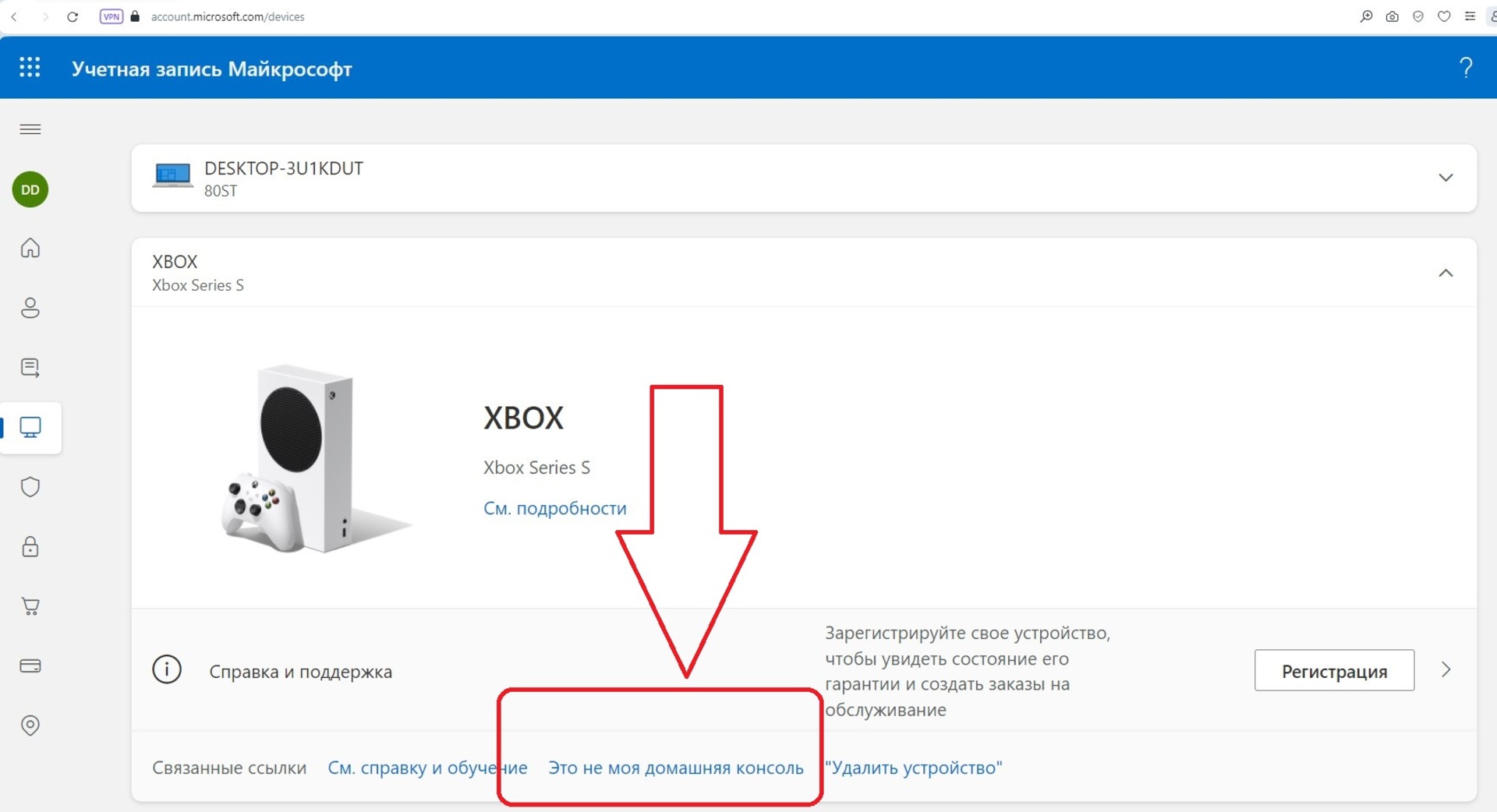Image resolution: width=1497 pixels, height=812 pixels.
Task: Open the Microsoft apps grid launcher
Action: tap(30, 68)
